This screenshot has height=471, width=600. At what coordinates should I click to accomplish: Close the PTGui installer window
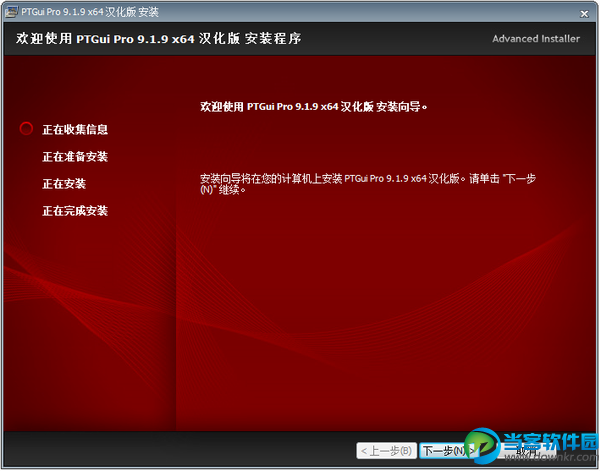[584, 14]
